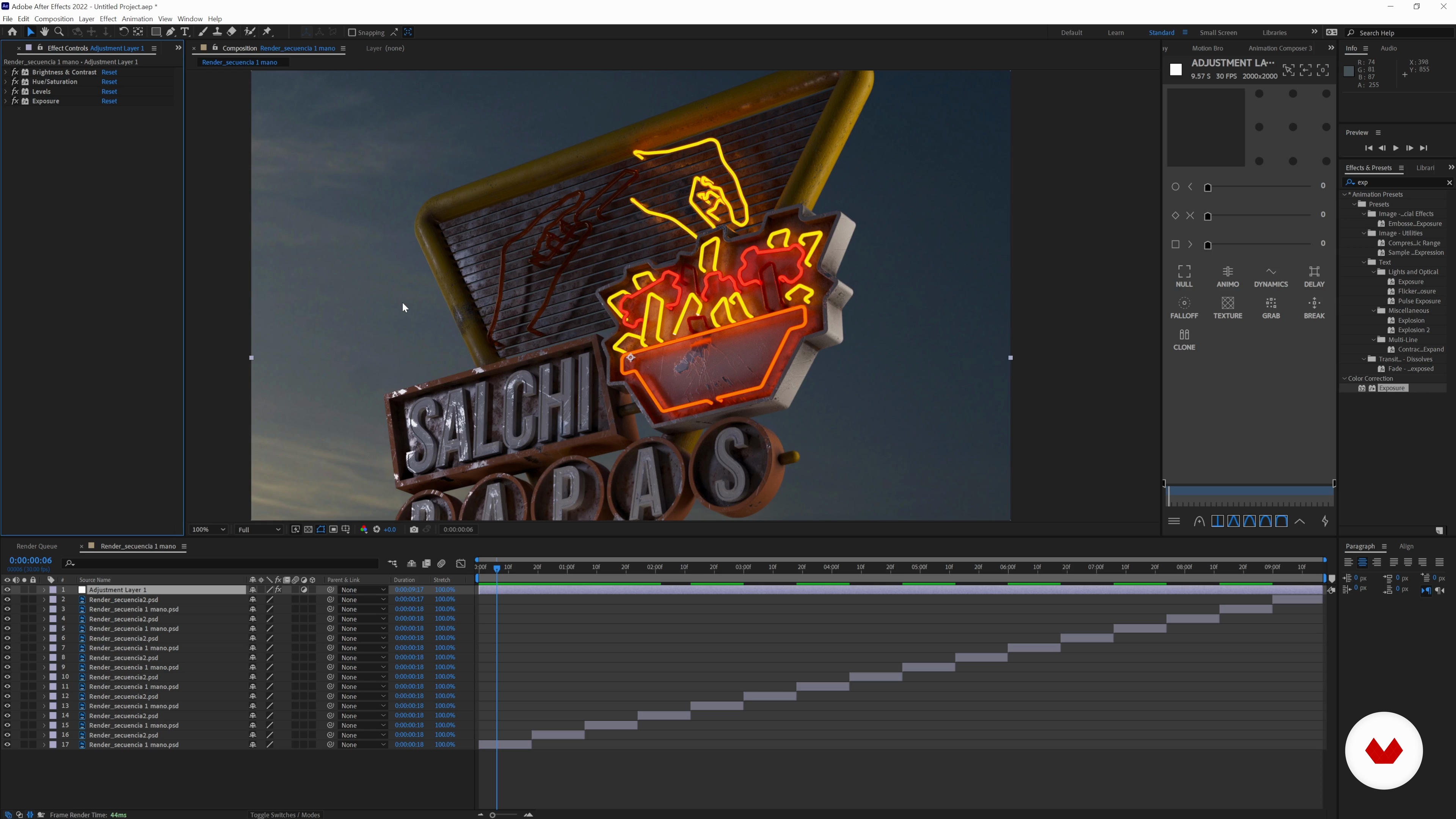
Task: Take a snapshot with camera icon
Action: tap(414, 530)
